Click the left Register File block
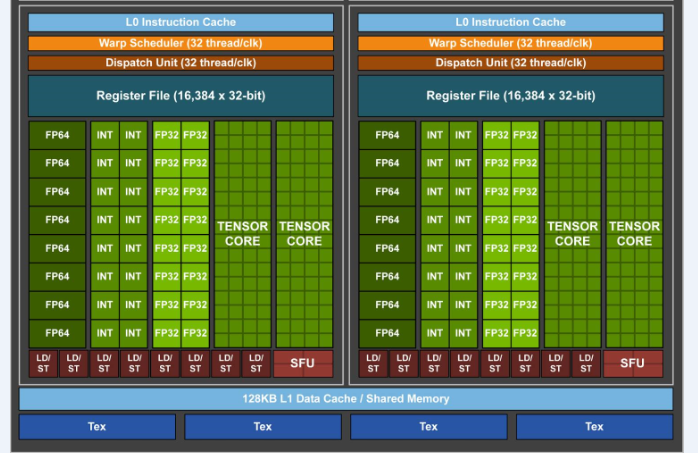Screen dimensions: 698x453 pyautogui.click(x=180, y=96)
